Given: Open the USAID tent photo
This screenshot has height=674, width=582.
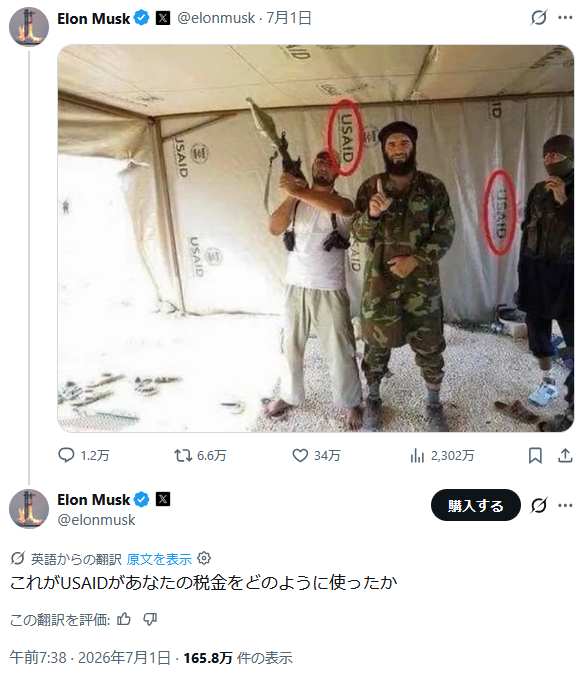Looking at the screenshot, I should (x=316, y=238).
